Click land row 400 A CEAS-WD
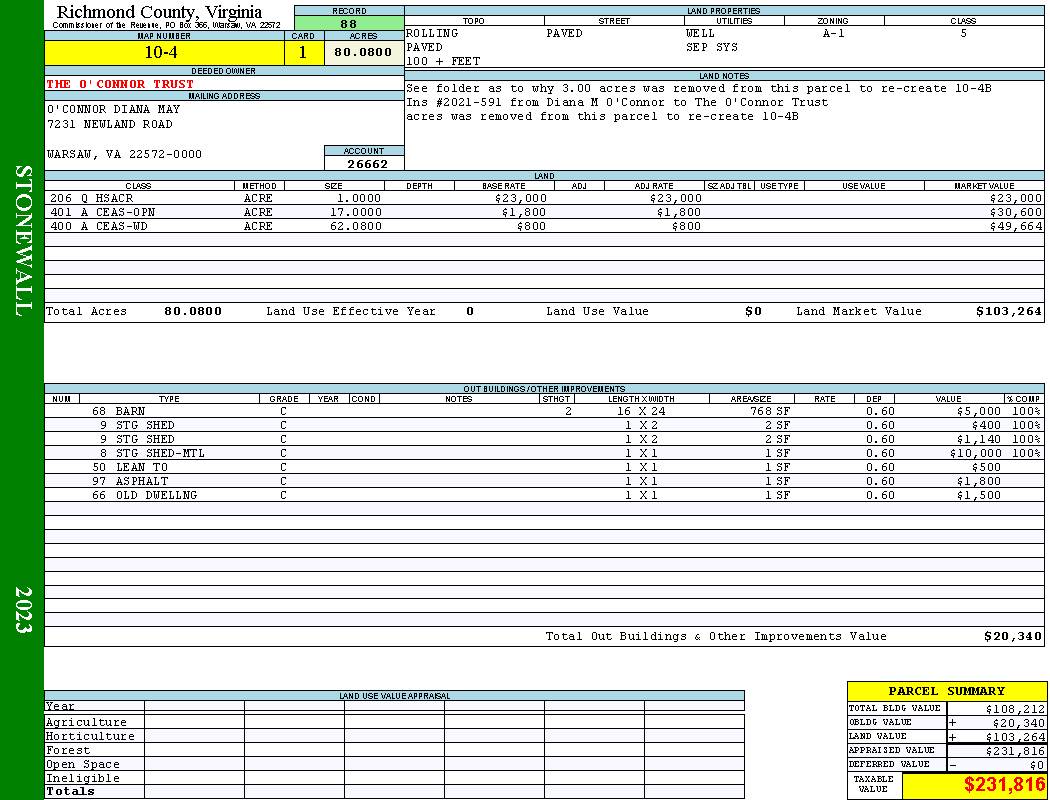This screenshot has height=800, width=1050. pyautogui.click(x=544, y=226)
